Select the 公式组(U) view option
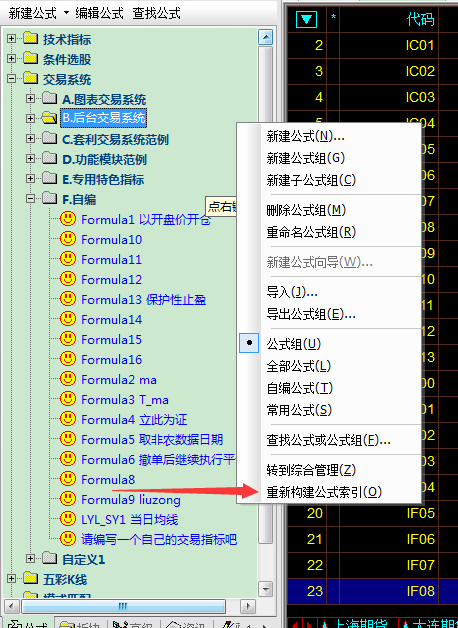 329,344
